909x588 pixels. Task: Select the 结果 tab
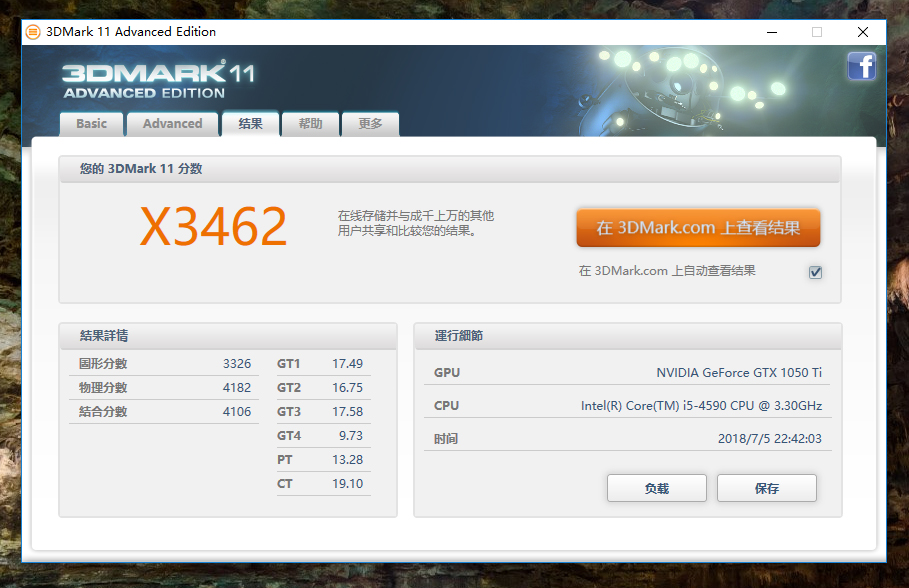click(x=250, y=124)
